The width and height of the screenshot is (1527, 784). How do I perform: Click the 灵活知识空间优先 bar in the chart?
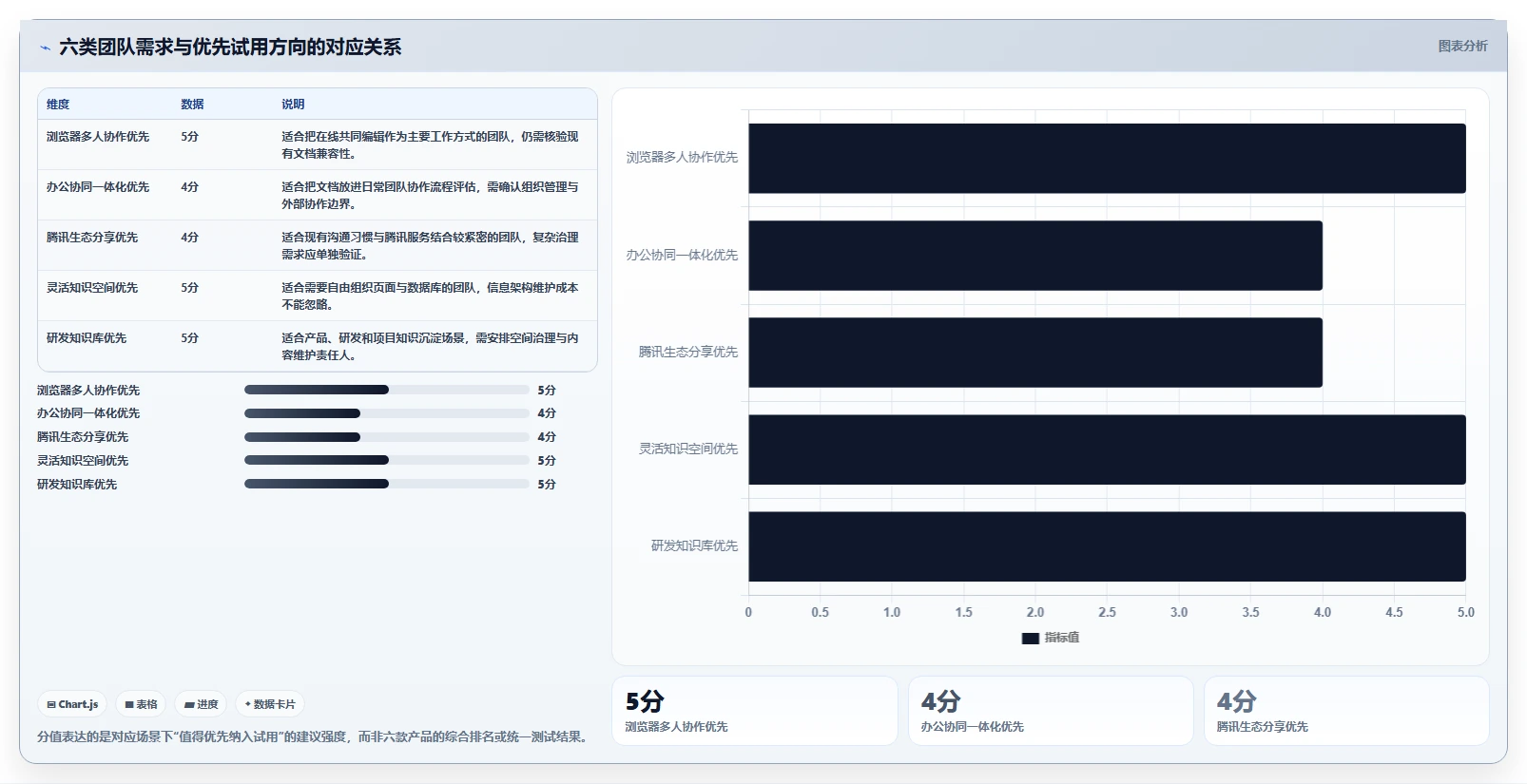tap(1107, 449)
